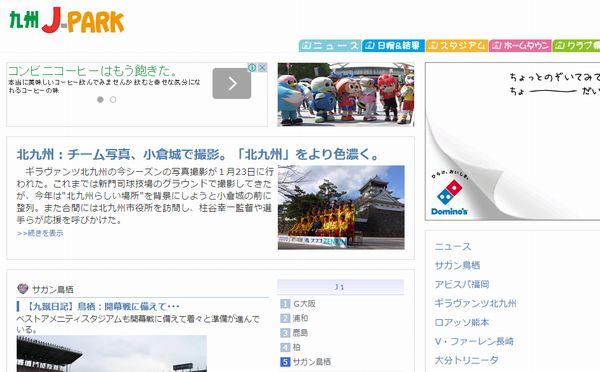Click the Kokura castle team photo
This screenshot has width=600, height=372.
(341, 207)
